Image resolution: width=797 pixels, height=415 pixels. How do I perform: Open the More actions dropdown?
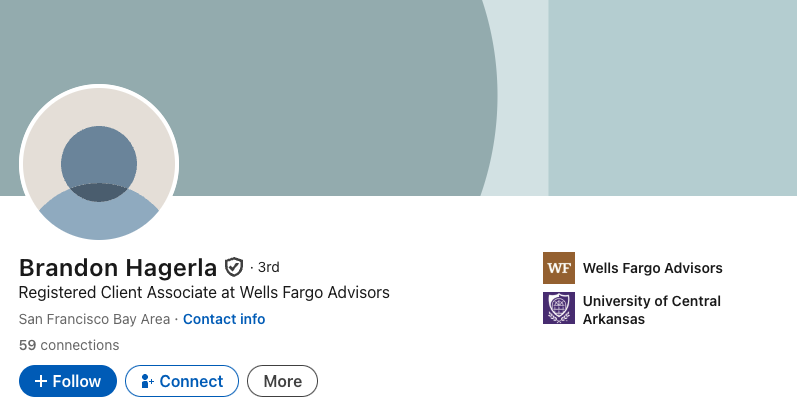click(x=283, y=381)
